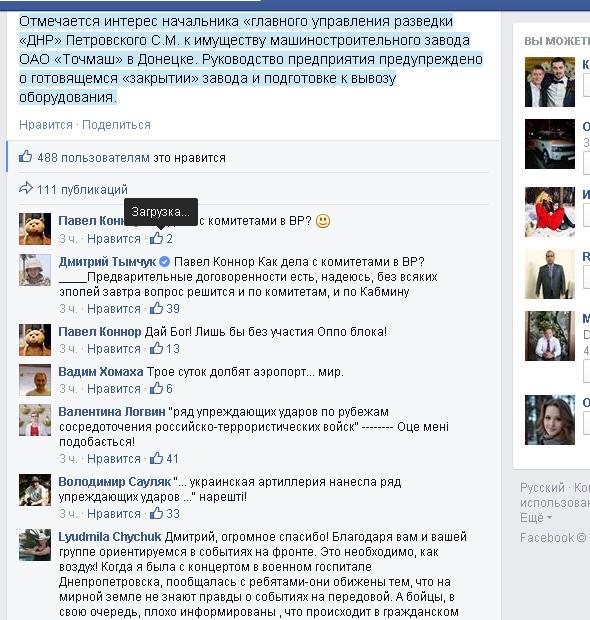Open 488 пользователям likes list
This screenshot has width=590, height=620.
[x=93, y=158]
